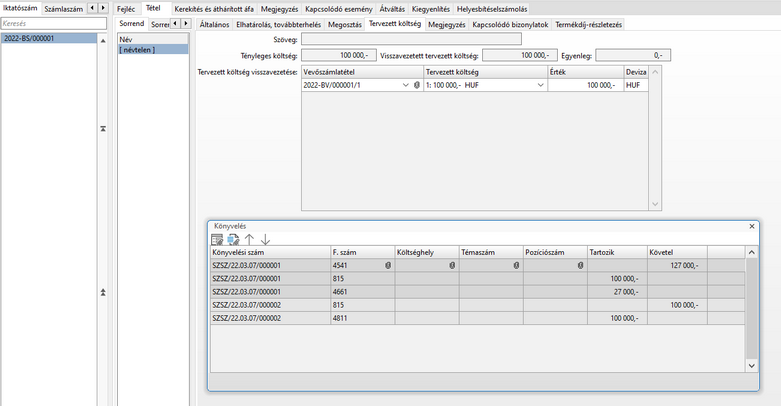This screenshot has width=781, height=406.
Task: Click the first Könyvelés toolbar list icon
Action: 216,239
